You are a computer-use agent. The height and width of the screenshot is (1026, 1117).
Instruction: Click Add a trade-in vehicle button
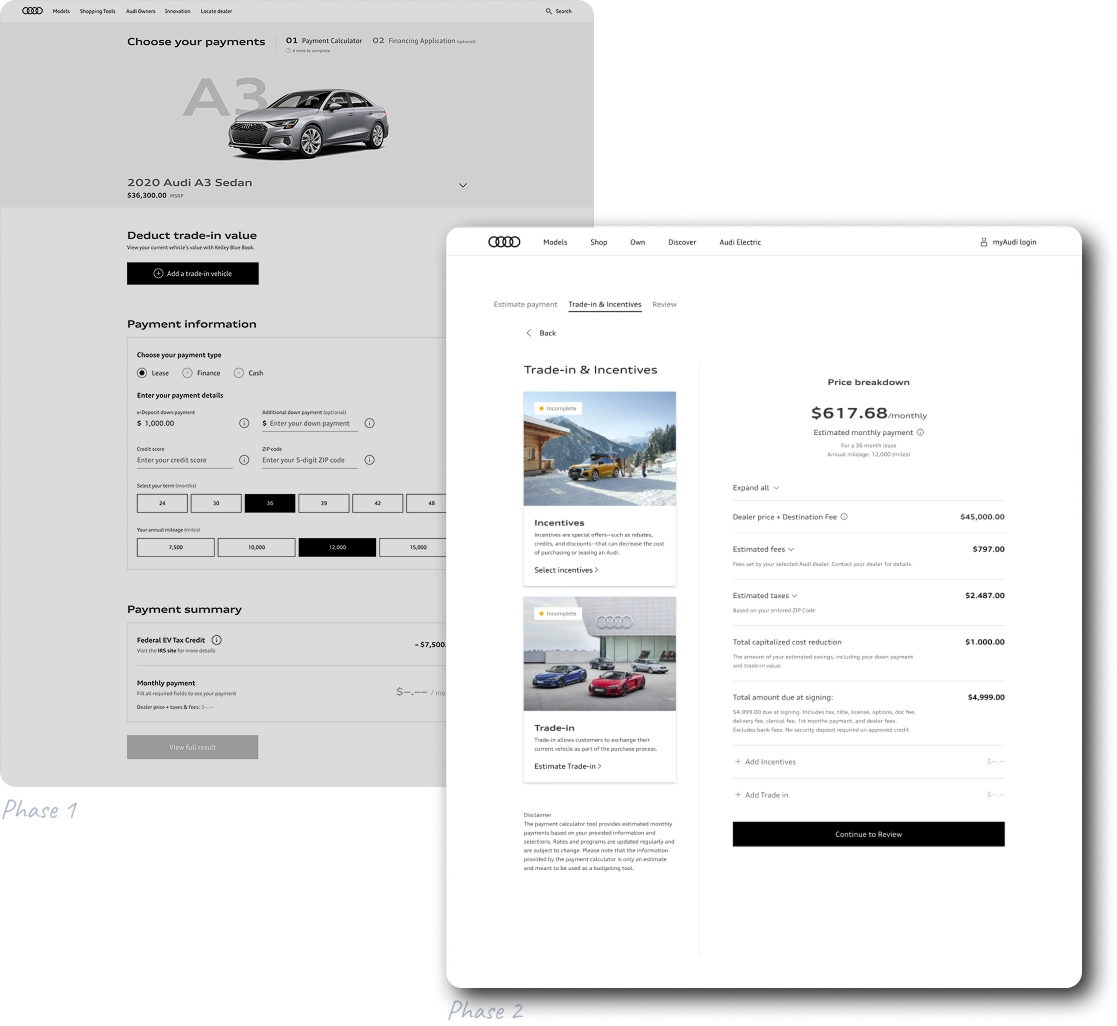(193, 274)
